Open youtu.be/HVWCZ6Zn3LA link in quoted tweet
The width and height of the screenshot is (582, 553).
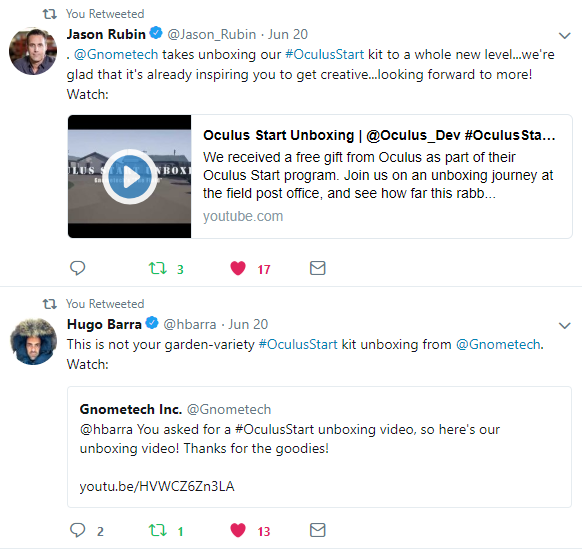(x=157, y=486)
